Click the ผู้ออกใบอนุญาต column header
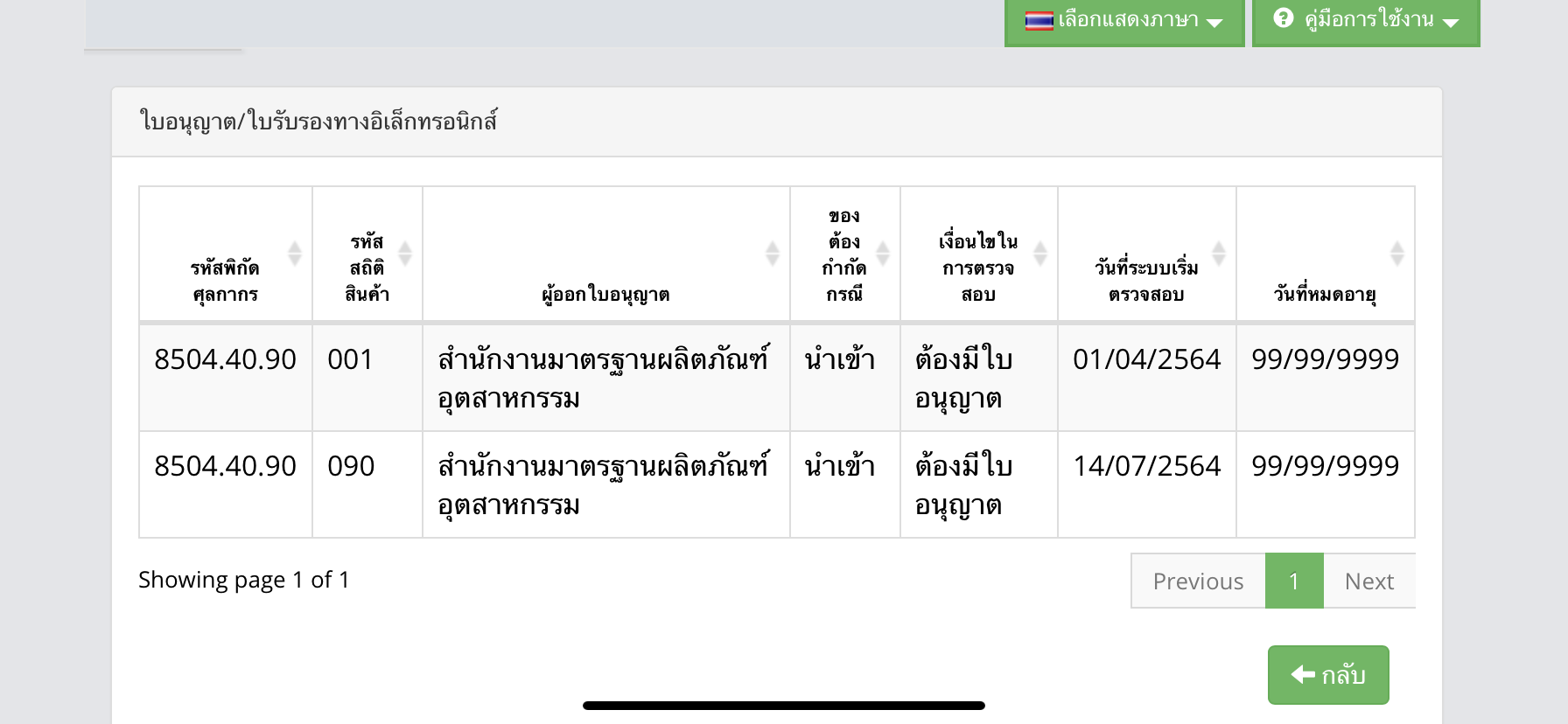The width and height of the screenshot is (1568, 724). pyautogui.click(x=606, y=254)
